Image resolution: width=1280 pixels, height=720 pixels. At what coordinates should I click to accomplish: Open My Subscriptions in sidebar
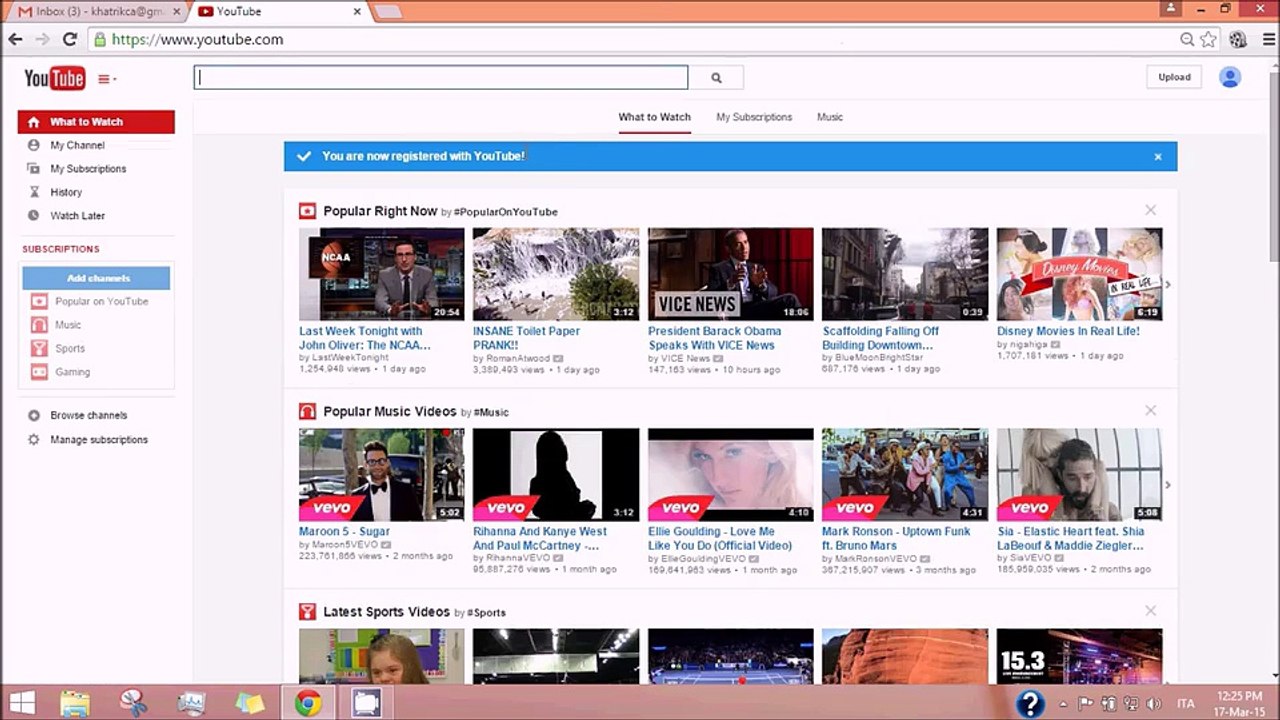tap(88, 169)
